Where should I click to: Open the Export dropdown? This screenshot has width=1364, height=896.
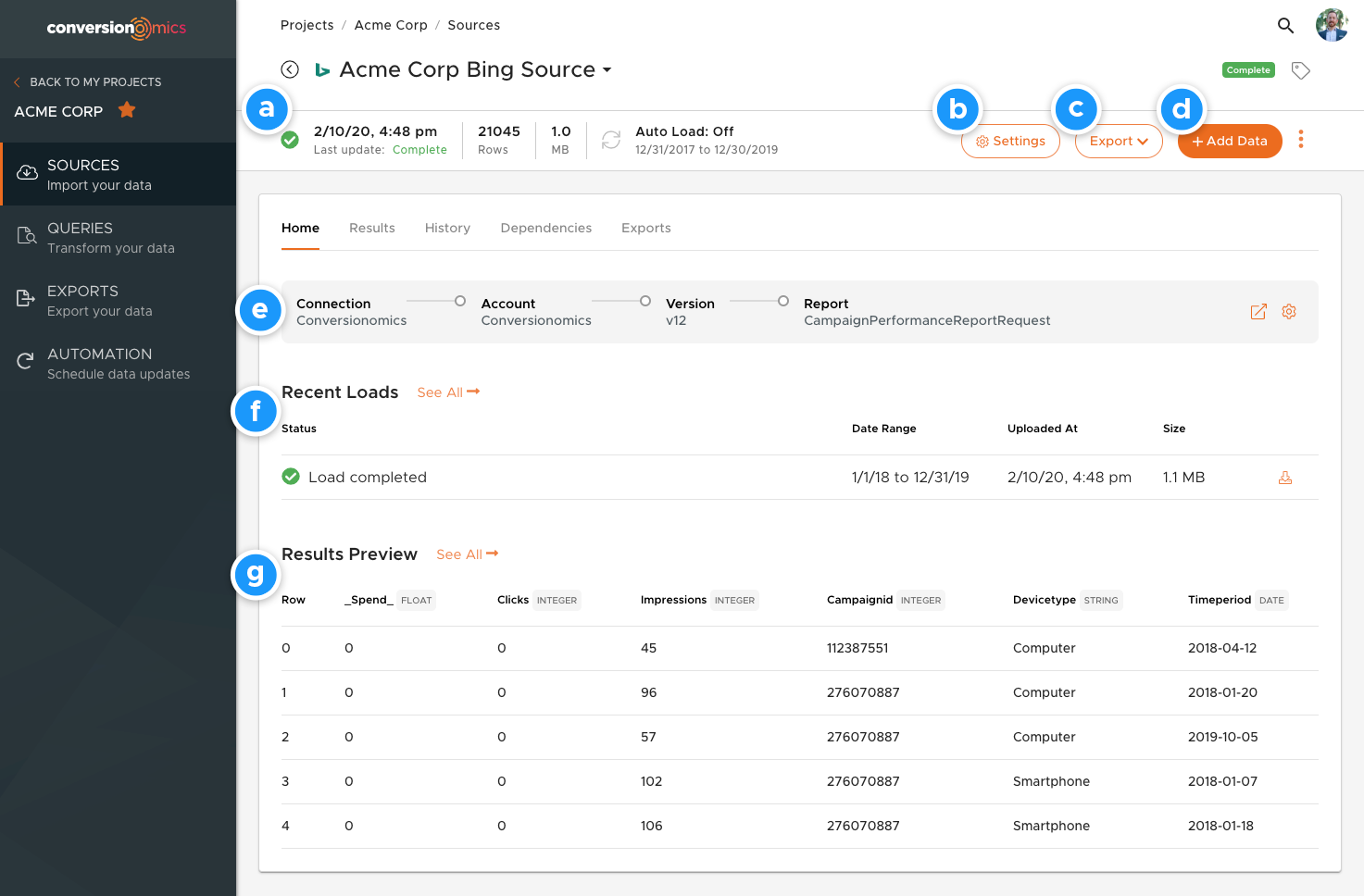(x=1118, y=141)
